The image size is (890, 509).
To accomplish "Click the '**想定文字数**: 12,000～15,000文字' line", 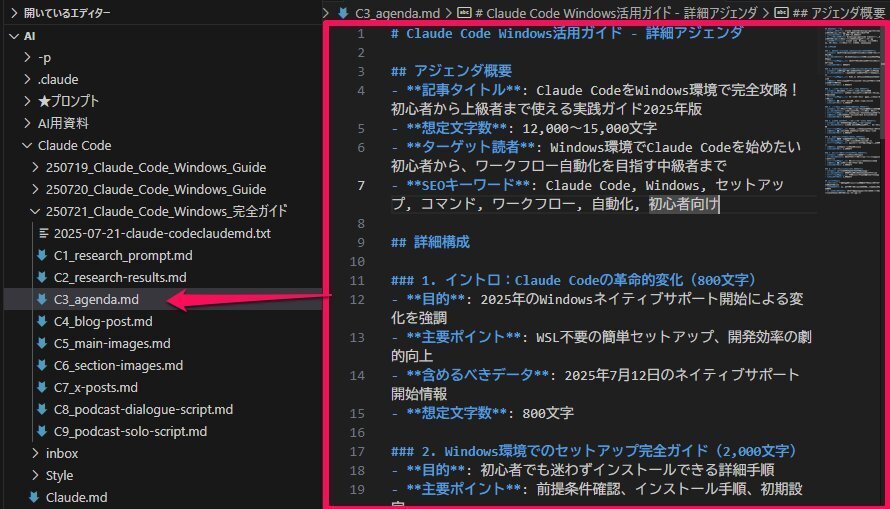I will point(524,128).
